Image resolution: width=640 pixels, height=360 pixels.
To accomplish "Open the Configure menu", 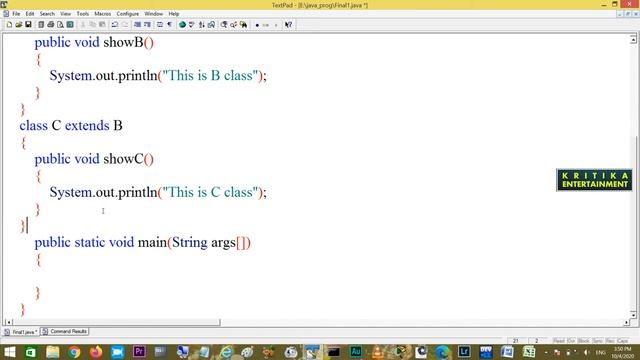I will tap(128, 14).
